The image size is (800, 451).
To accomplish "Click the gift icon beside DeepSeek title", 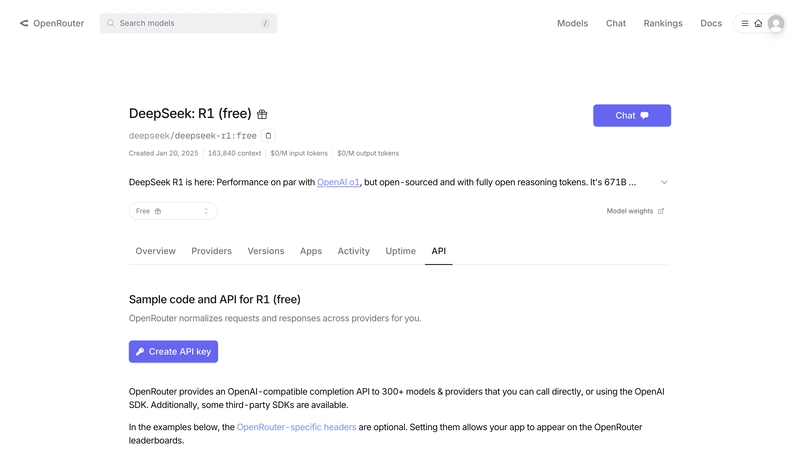I will point(262,114).
